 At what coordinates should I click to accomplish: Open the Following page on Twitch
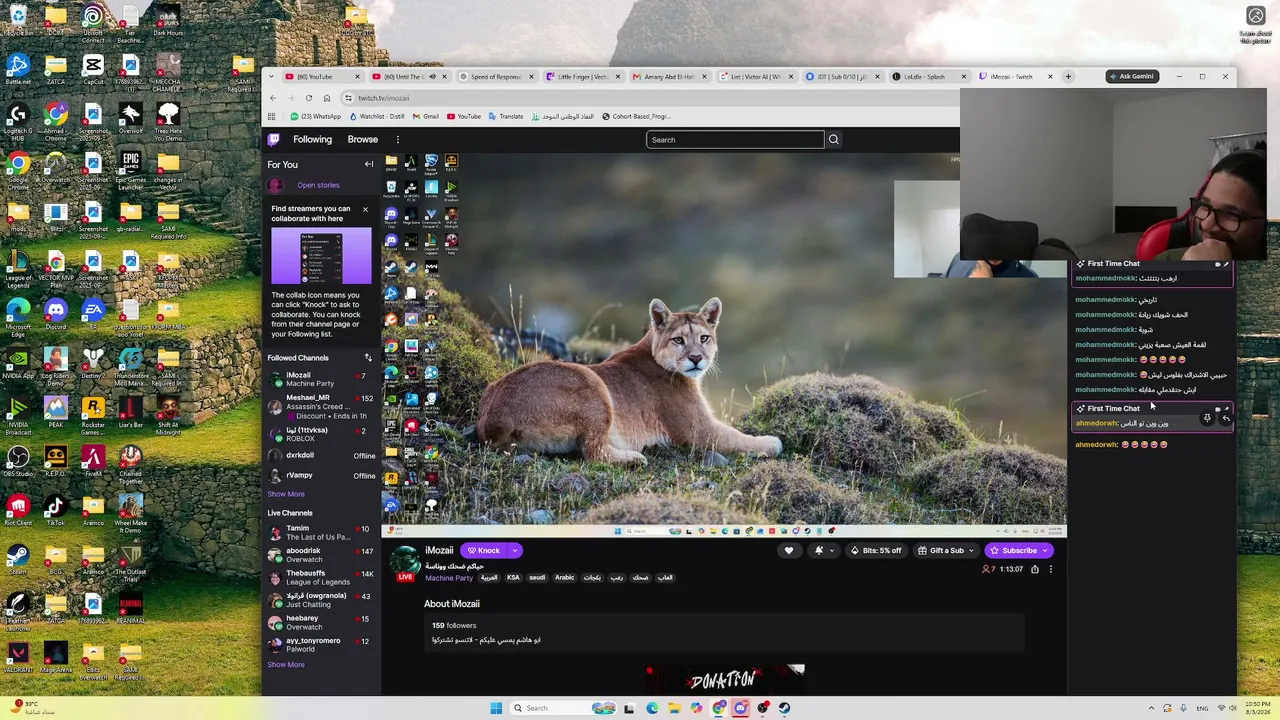tap(312, 140)
